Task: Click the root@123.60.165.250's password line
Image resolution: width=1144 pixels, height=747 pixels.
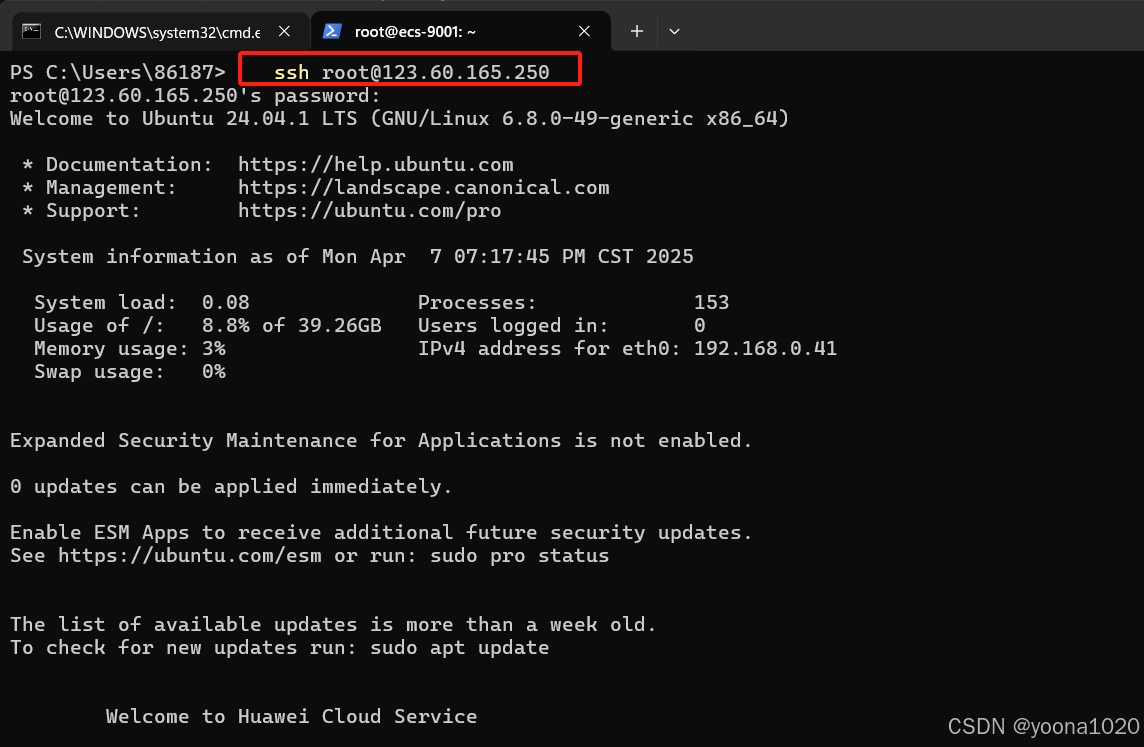Action: (195, 96)
